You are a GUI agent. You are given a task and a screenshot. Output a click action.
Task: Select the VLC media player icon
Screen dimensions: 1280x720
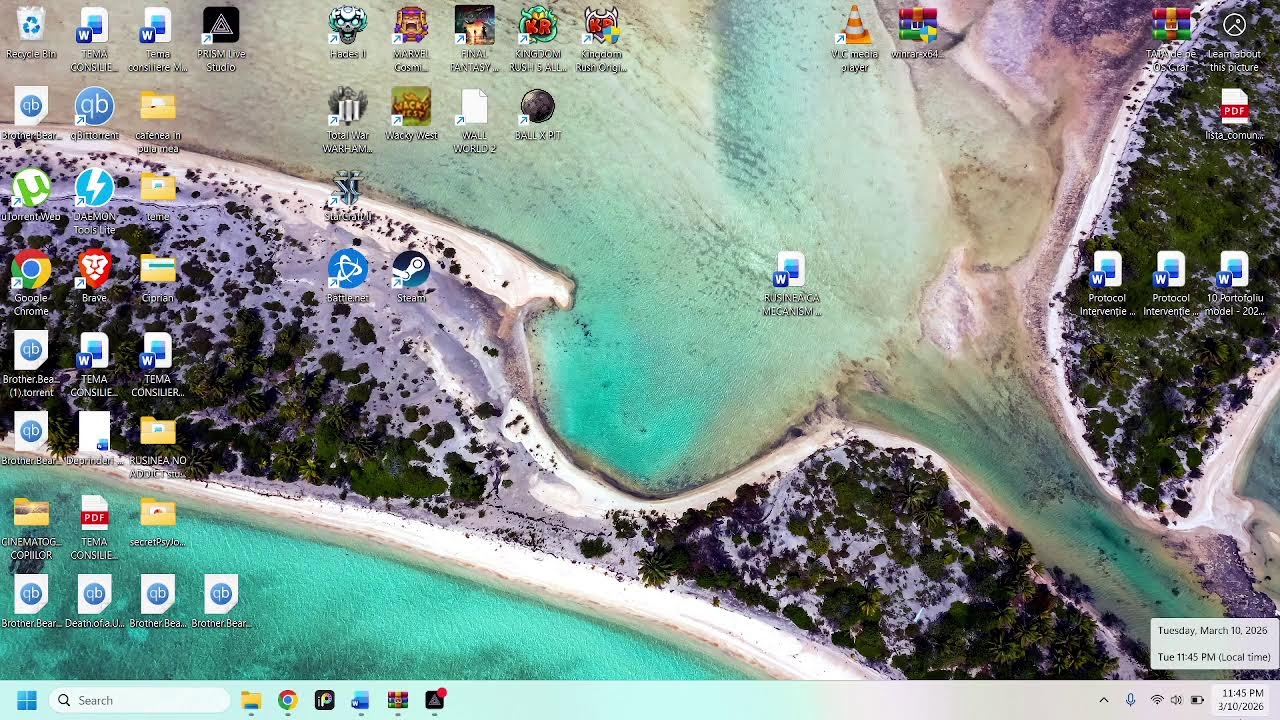pos(855,39)
